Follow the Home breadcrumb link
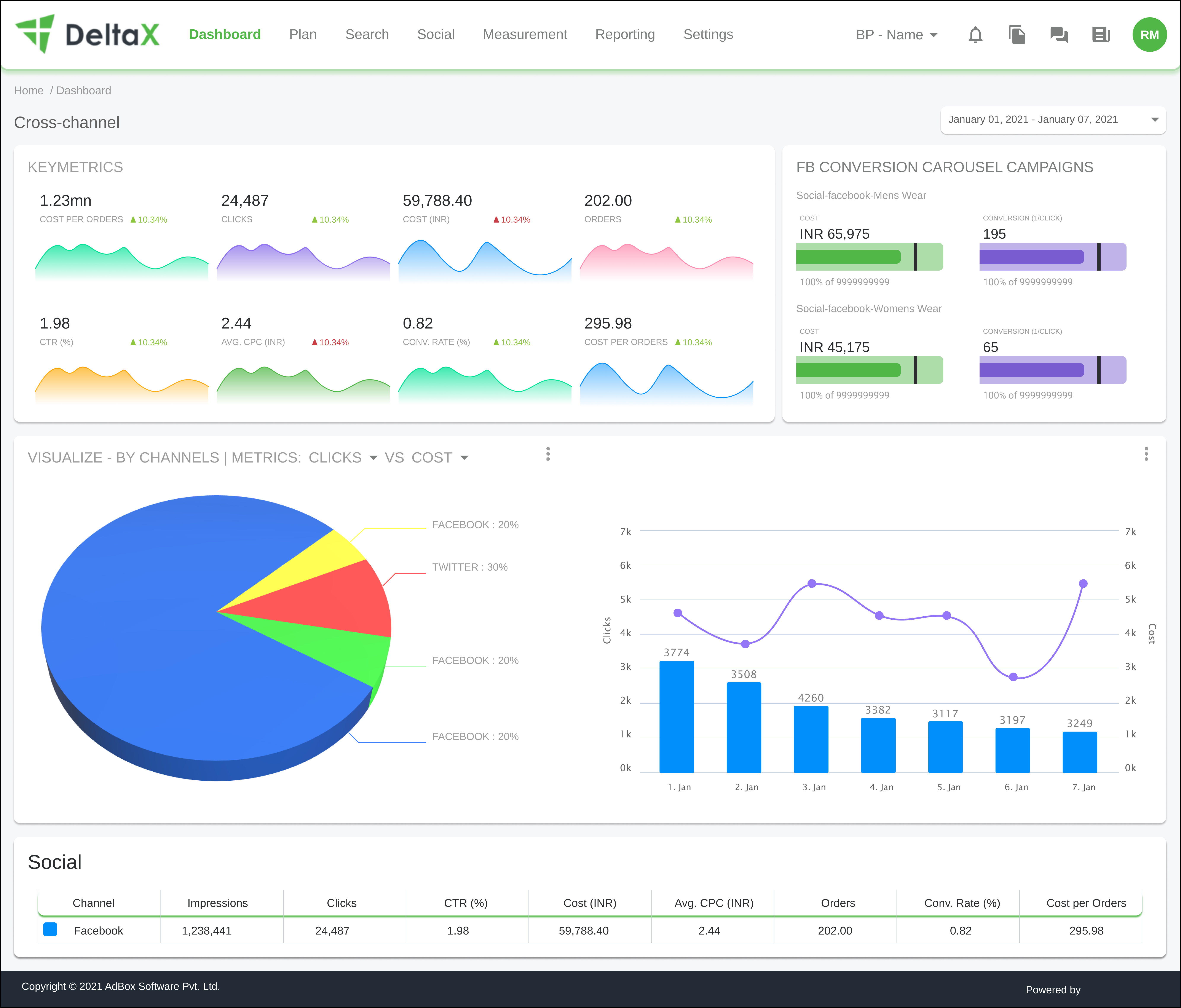This screenshot has width=1181, height=1008. [29, 91]
